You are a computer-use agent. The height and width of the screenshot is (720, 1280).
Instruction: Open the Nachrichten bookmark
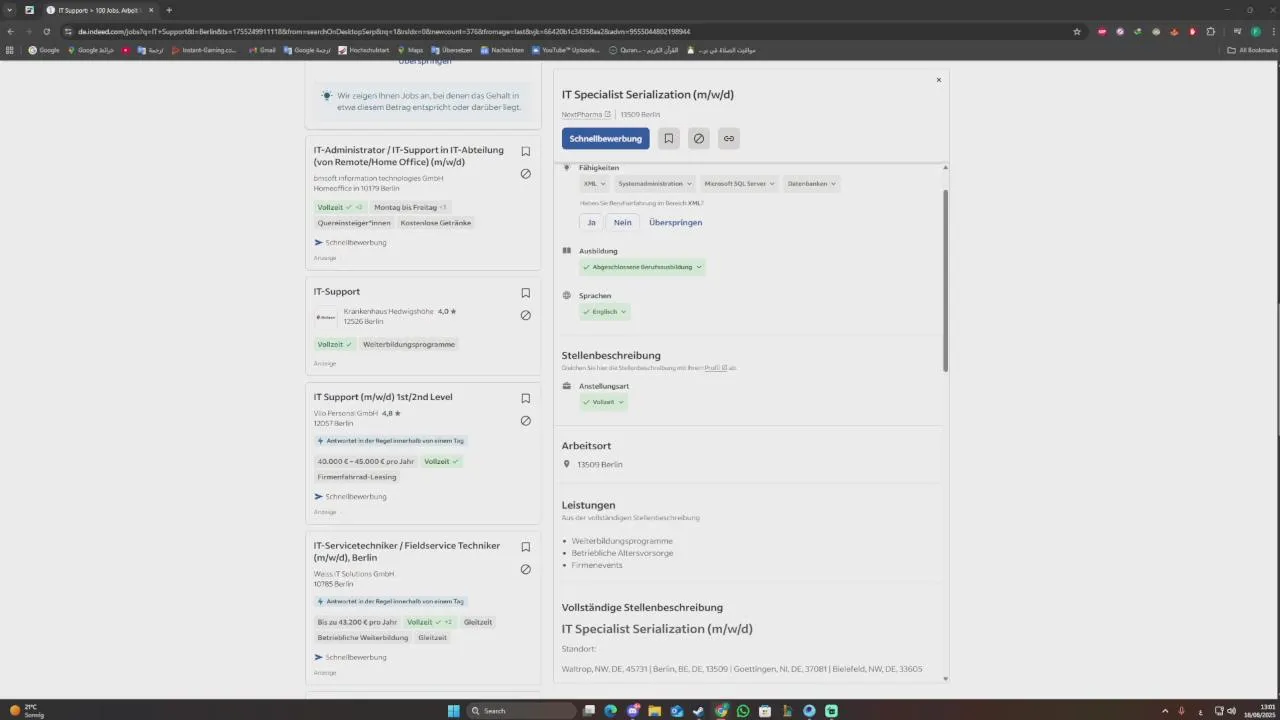coord(502,50)
